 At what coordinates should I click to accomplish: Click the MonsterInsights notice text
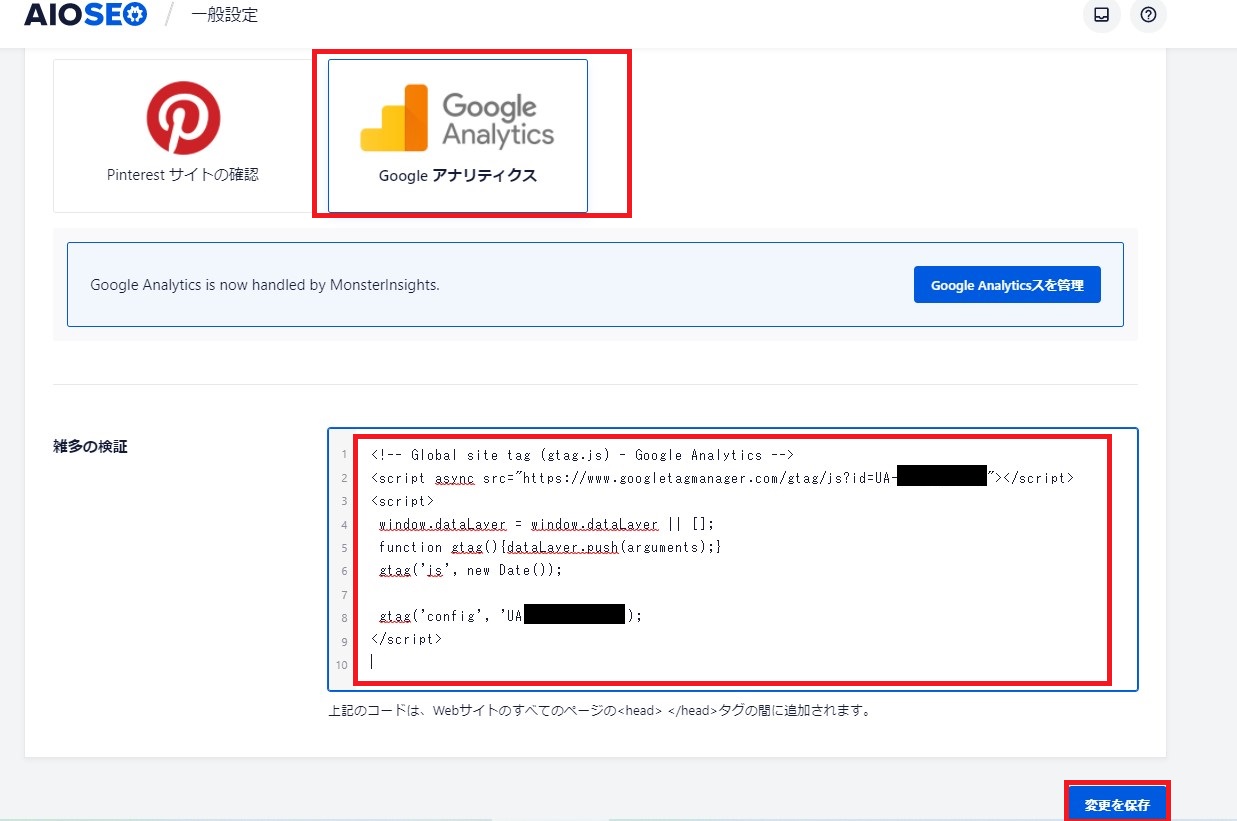[265, 285]
